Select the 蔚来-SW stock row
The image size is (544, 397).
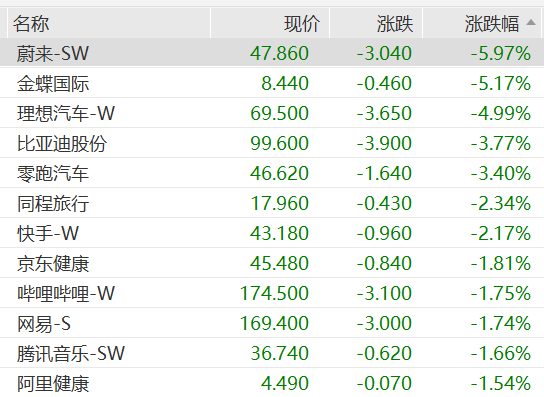272,53
